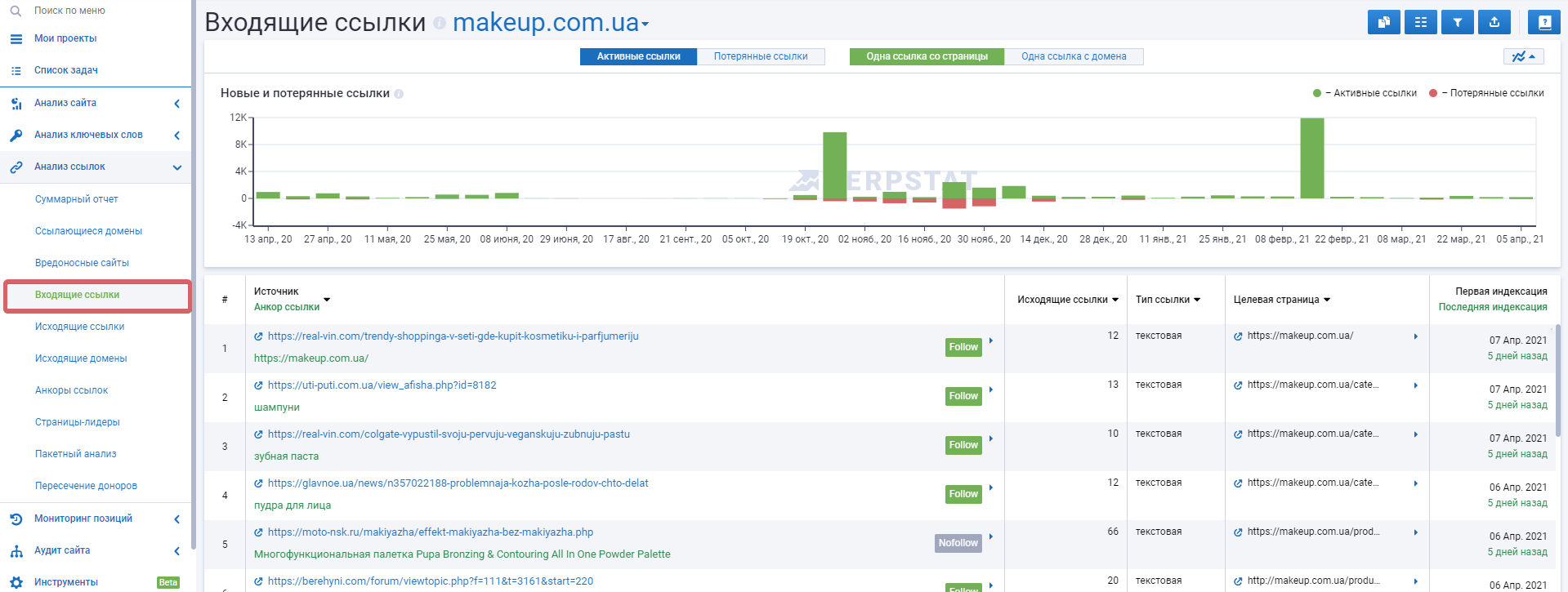The height and width of the screenshot is (592, 1568).
Task: Expand Аудит сайта menu chevron
Action: [176, 551]
